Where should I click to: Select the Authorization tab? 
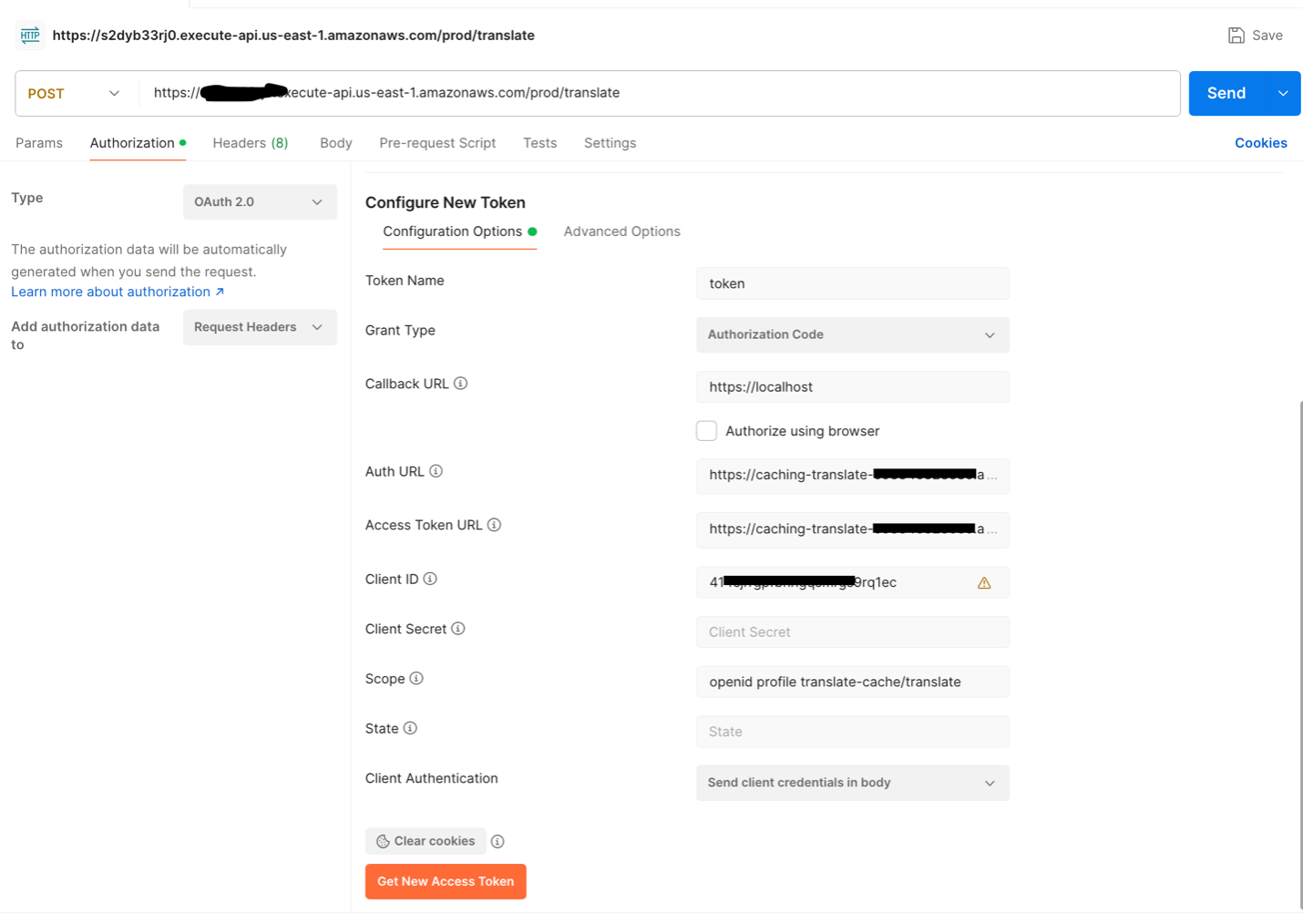[138, 143]
